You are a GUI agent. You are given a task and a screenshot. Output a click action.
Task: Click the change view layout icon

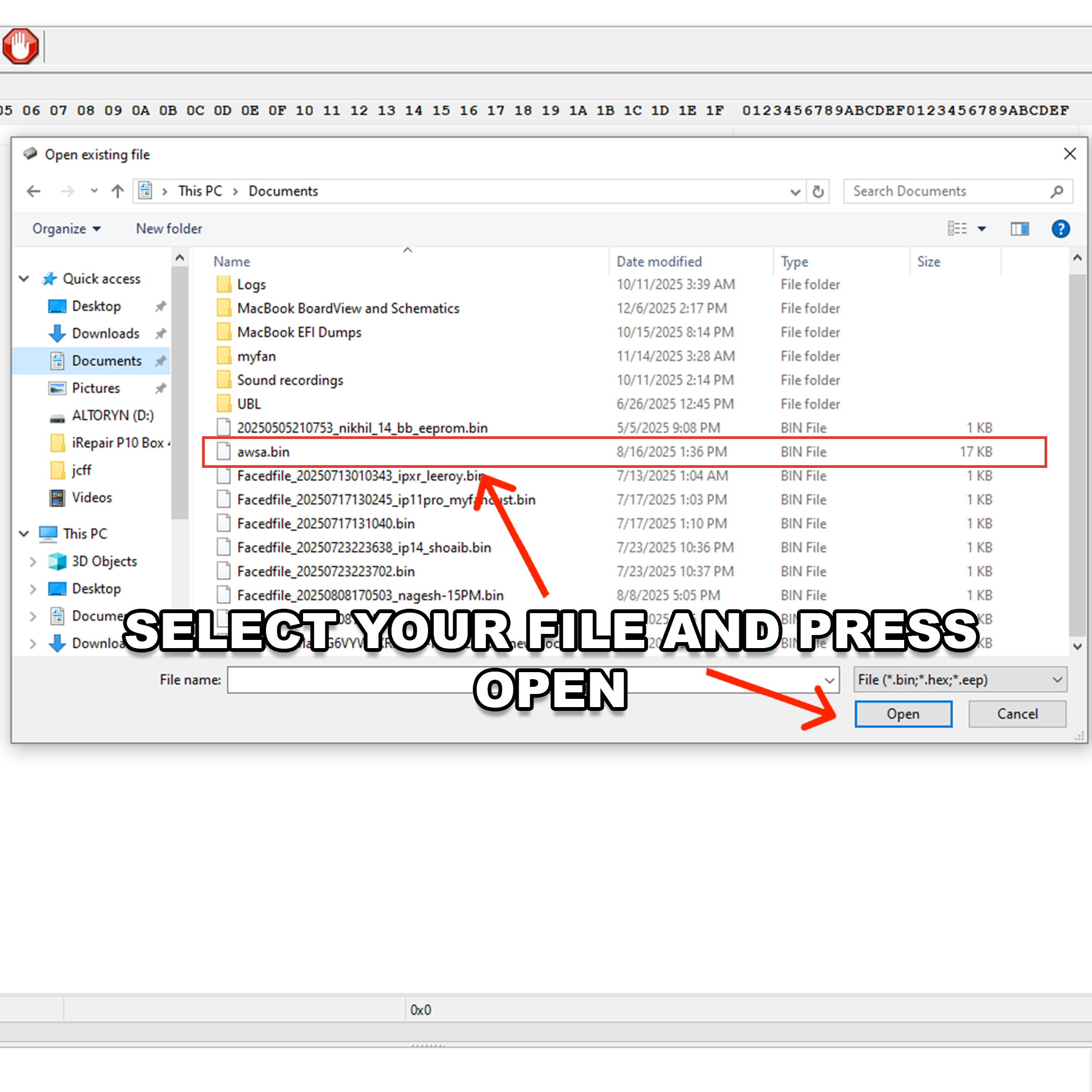tap(957, 229)
